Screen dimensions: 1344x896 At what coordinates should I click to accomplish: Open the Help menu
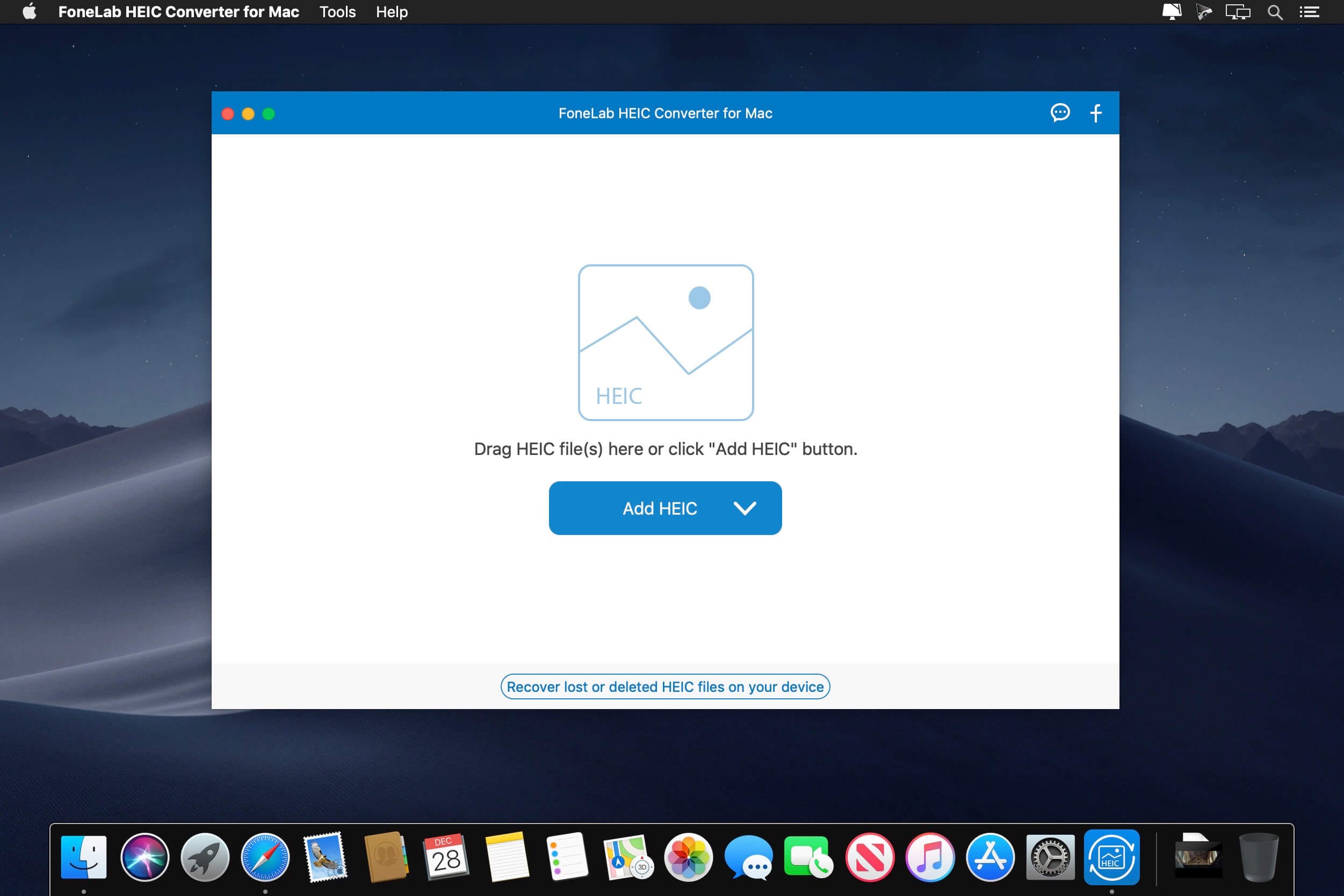pyautogui.click(x=392, y=12)
